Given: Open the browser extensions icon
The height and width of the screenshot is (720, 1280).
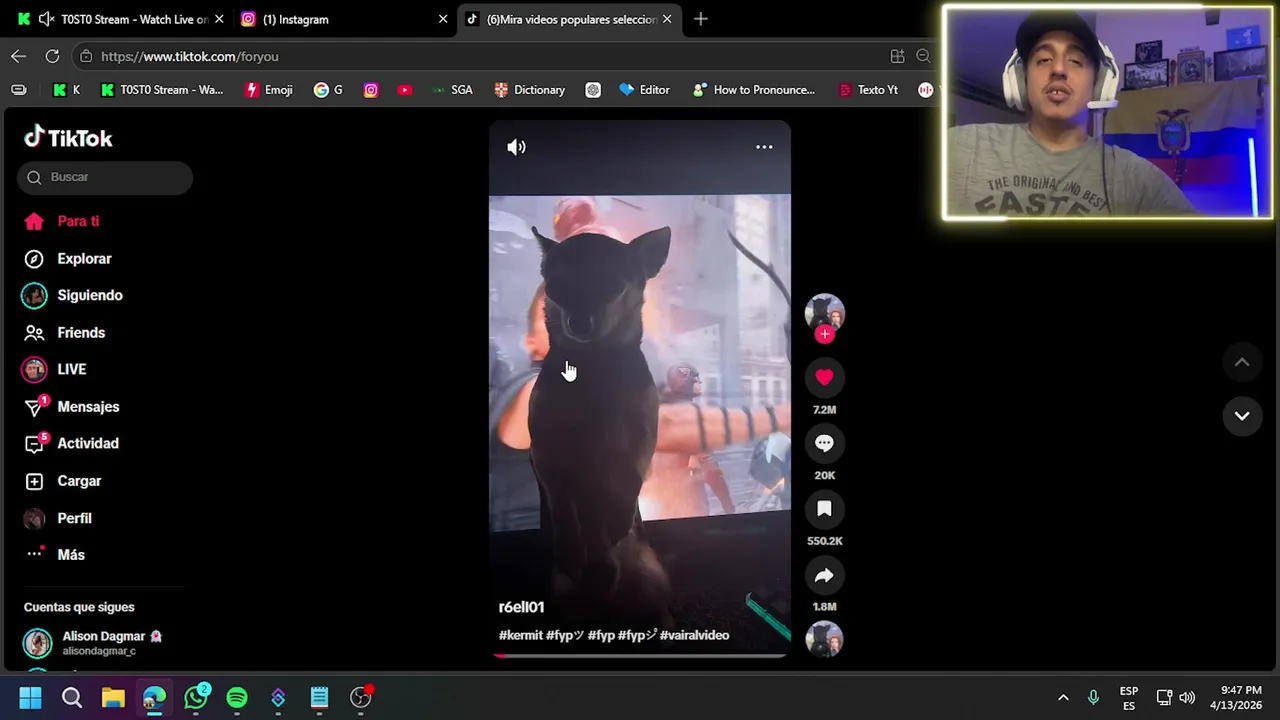Looking at the screenshot, I should [x=897, y=56].
